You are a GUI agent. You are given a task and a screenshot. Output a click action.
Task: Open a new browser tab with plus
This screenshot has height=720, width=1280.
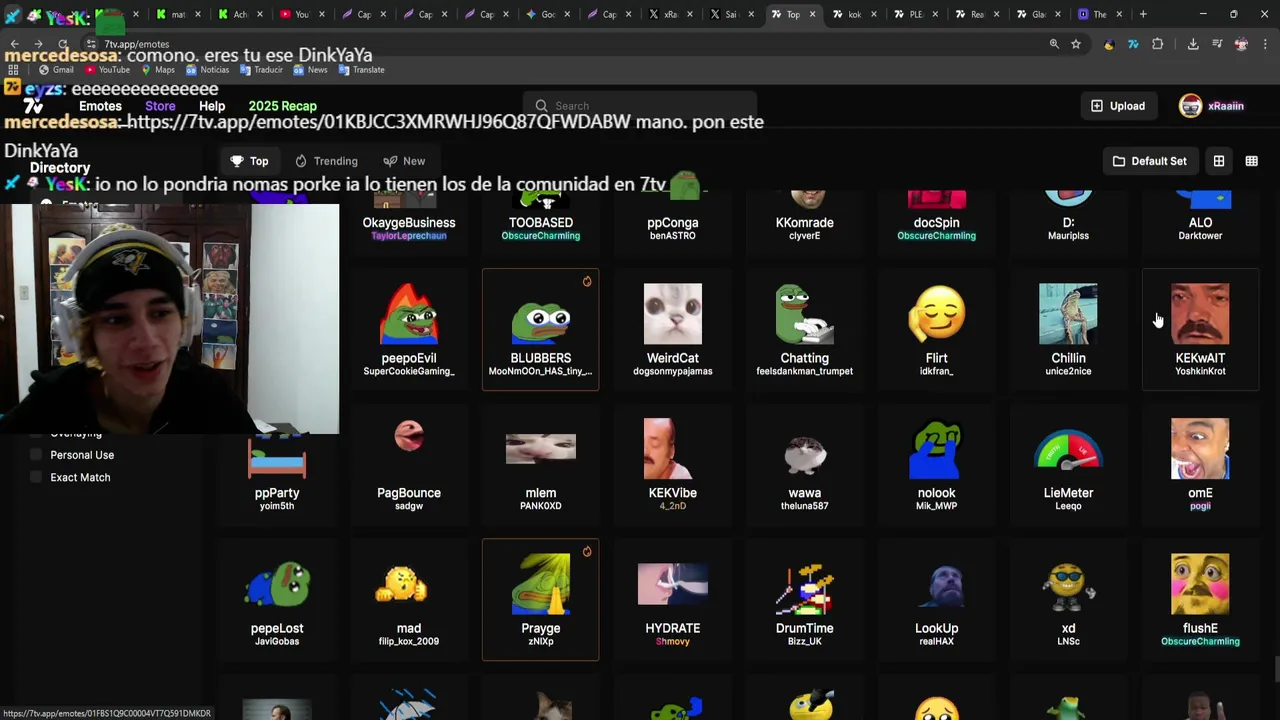pyautogui.click(x=1143, y=14)
